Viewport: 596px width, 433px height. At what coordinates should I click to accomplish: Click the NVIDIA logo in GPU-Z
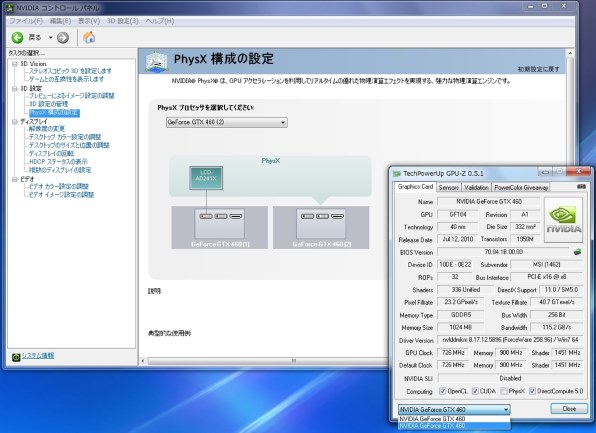point(563,220)
